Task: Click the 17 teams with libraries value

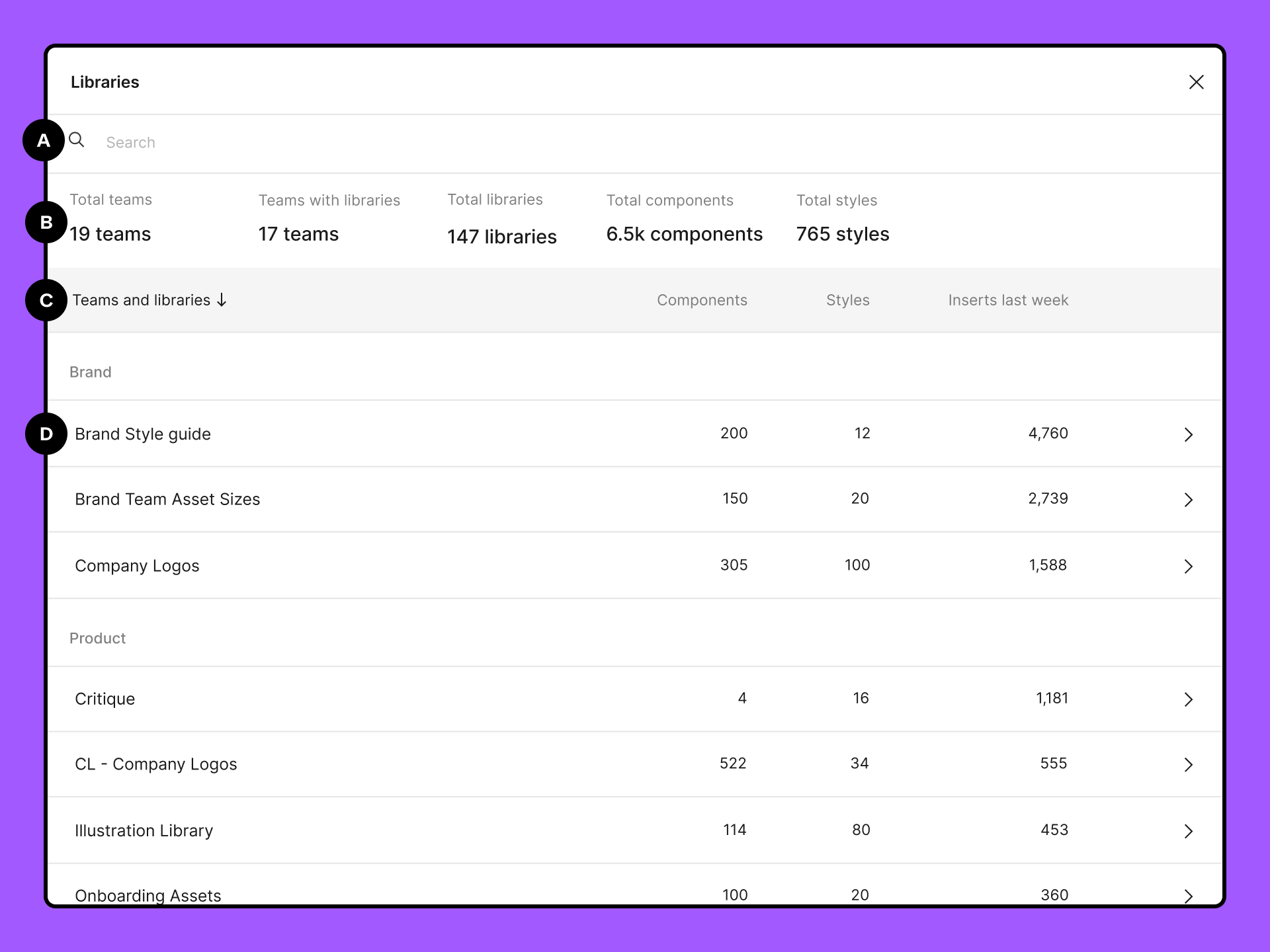Action: (298, 234)
